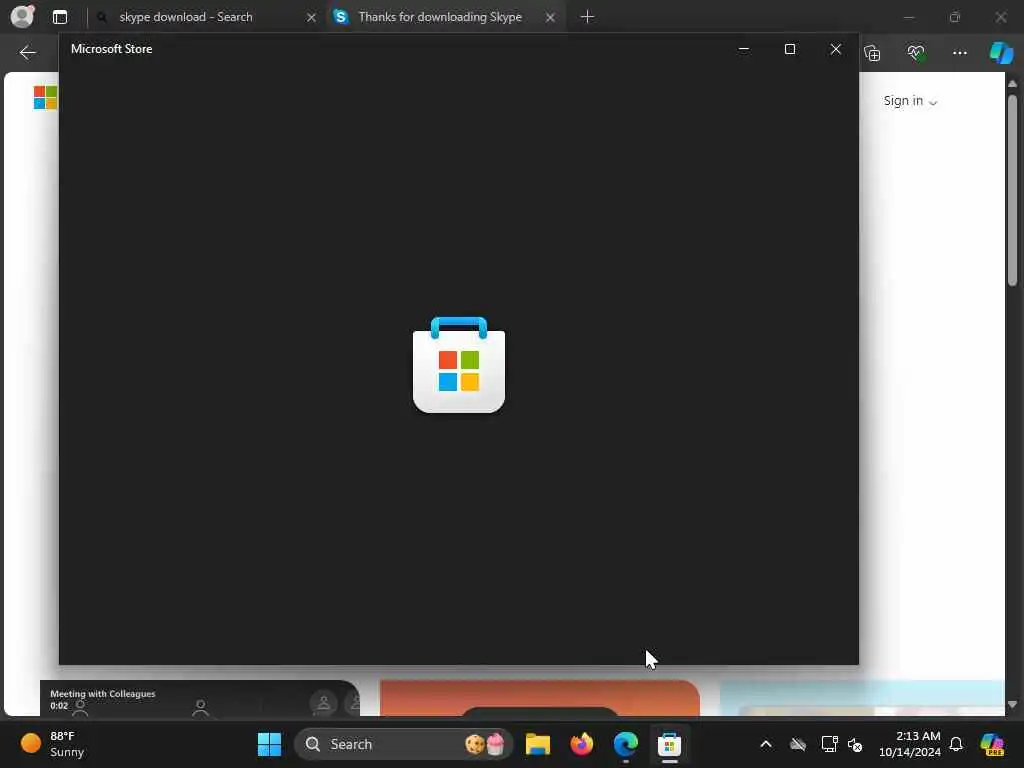Open the Windows Start menu
This screenshot has height=768, width=1024.
[x=269, y=744]
